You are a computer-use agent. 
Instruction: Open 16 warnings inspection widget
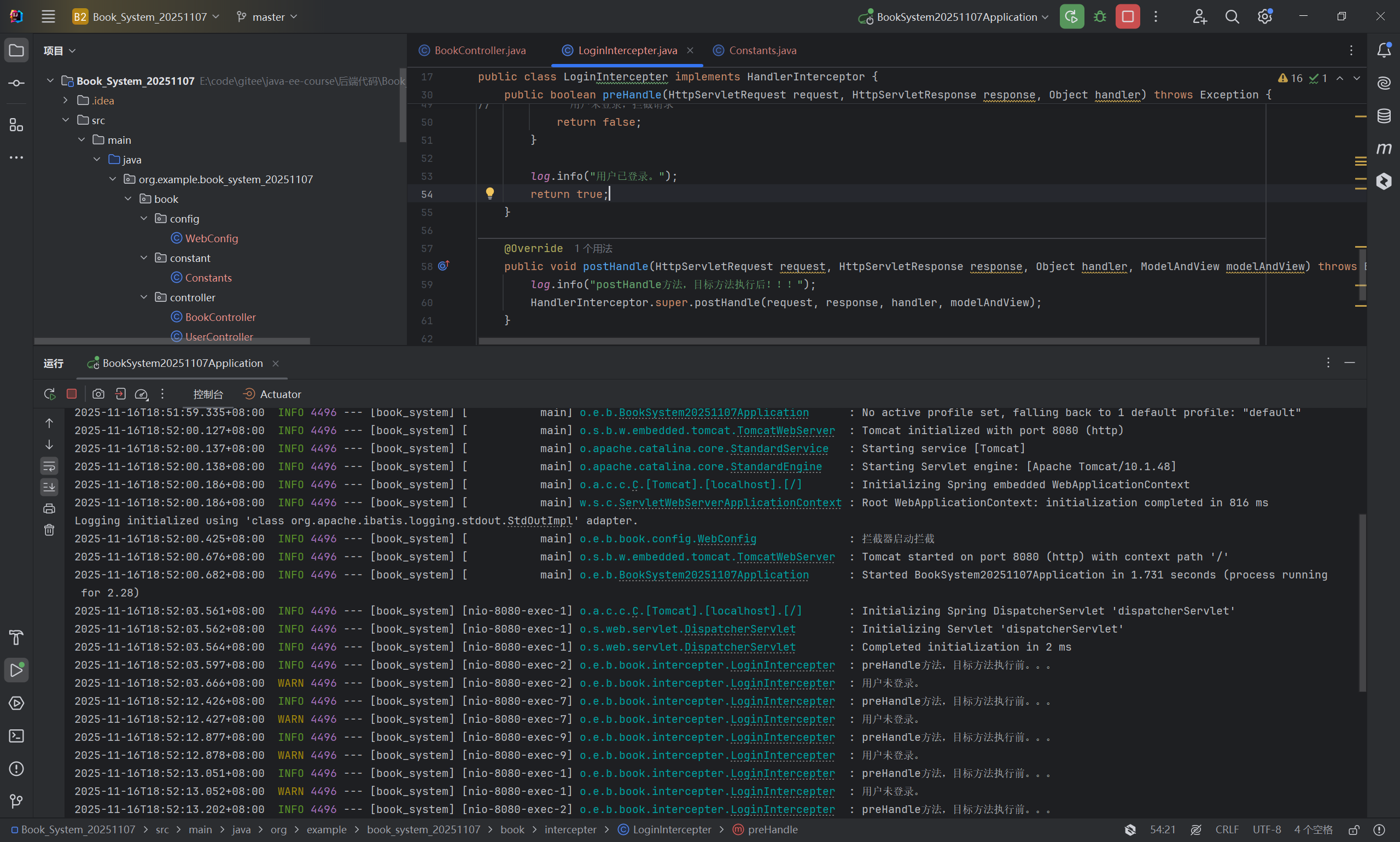click(x=1291, y=78)
